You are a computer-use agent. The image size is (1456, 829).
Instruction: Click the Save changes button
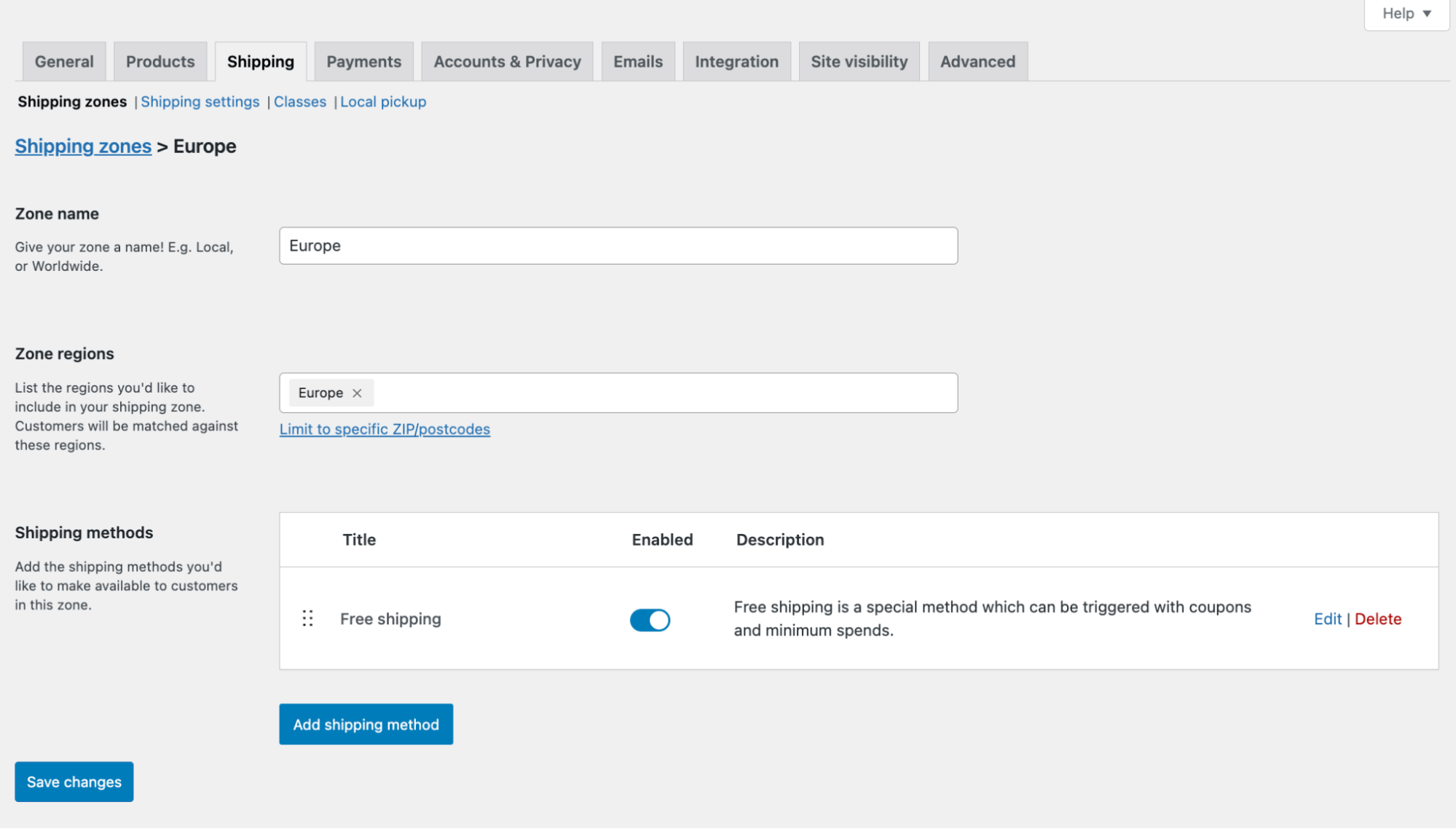pyautogui.click(x=74, y=782)
